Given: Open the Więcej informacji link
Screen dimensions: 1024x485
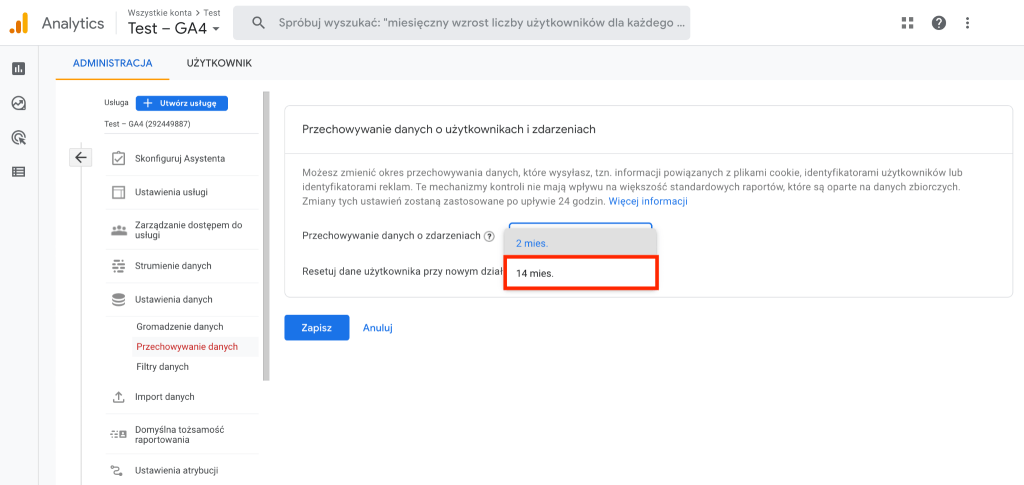Looking at the screenshot, I should coord(648,201).
